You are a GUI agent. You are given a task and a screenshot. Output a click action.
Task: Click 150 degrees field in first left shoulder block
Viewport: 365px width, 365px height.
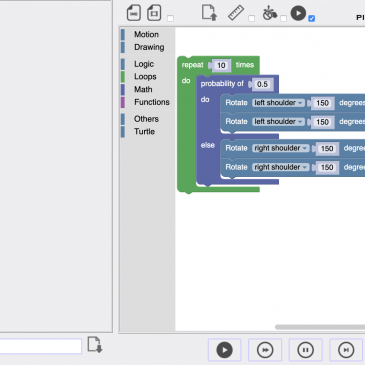[322, 103]
